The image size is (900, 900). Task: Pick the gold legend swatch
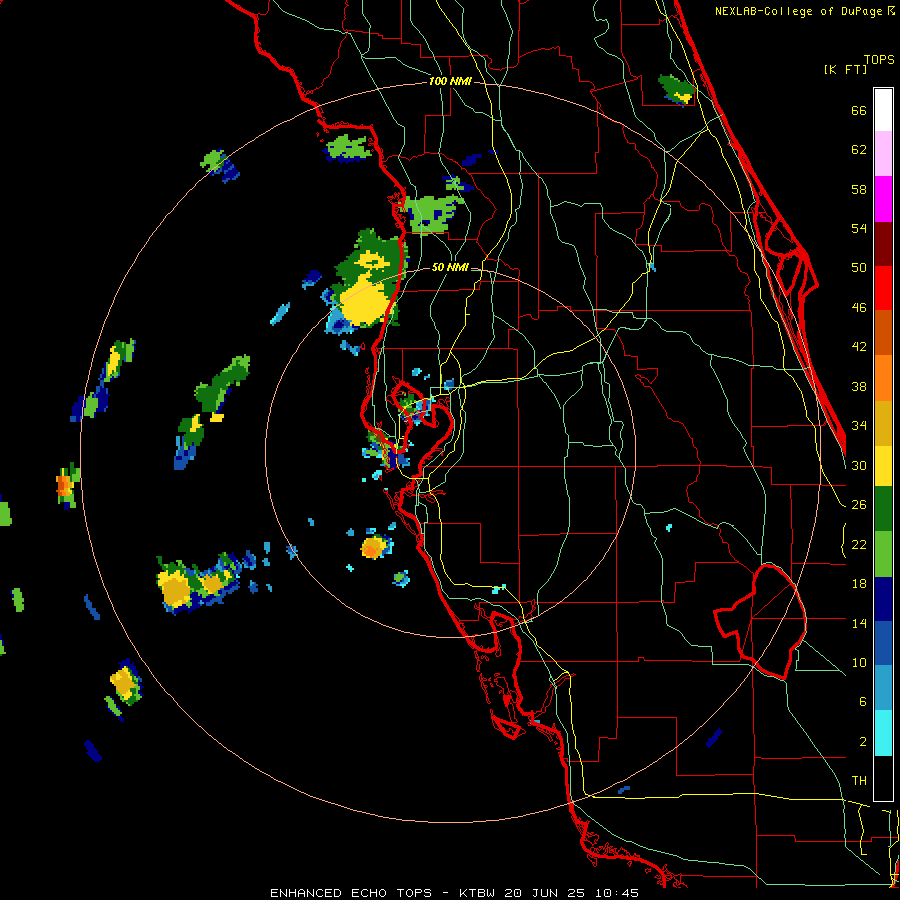(883, 423)
